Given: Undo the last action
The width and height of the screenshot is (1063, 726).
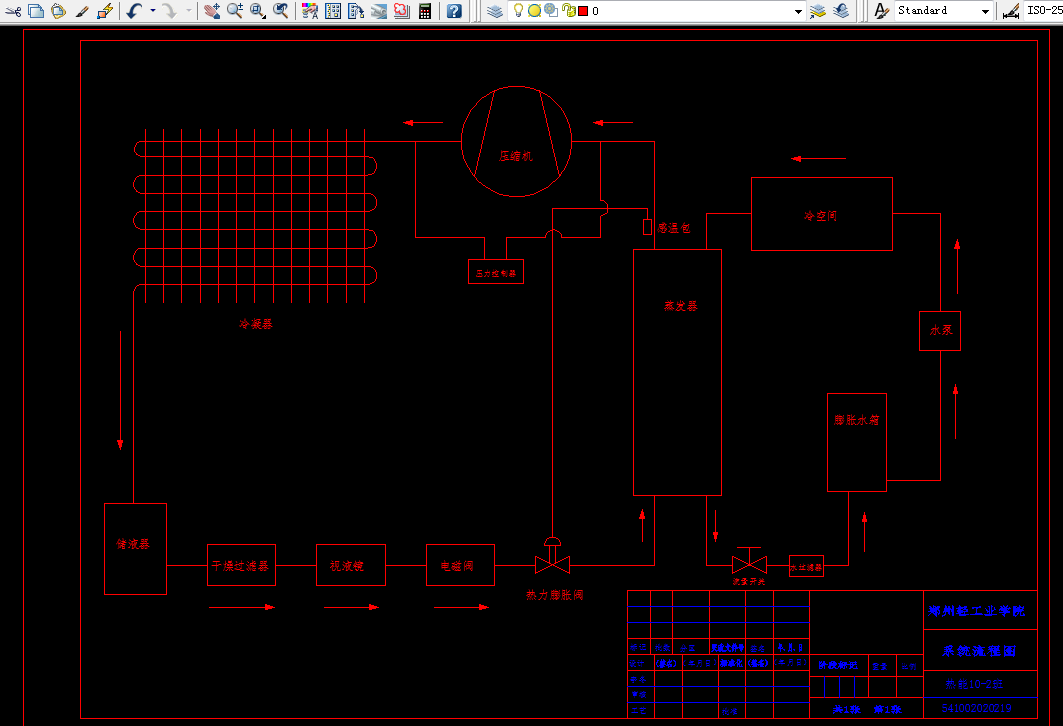Looking at the screenshot, I should point(134,11).
